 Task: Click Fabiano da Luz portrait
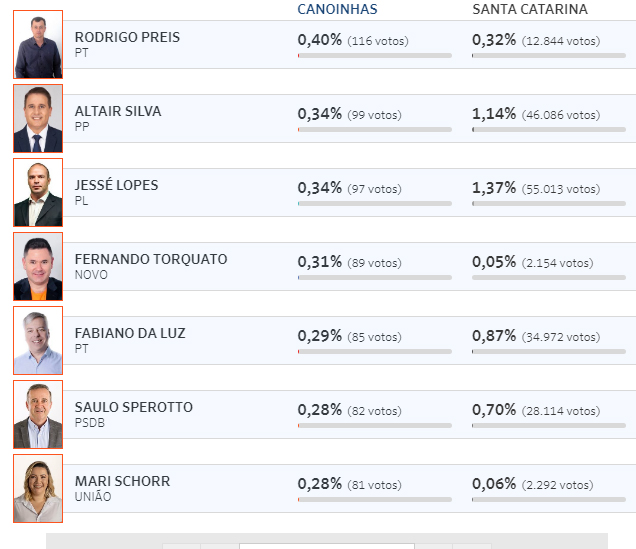(38, 341)
